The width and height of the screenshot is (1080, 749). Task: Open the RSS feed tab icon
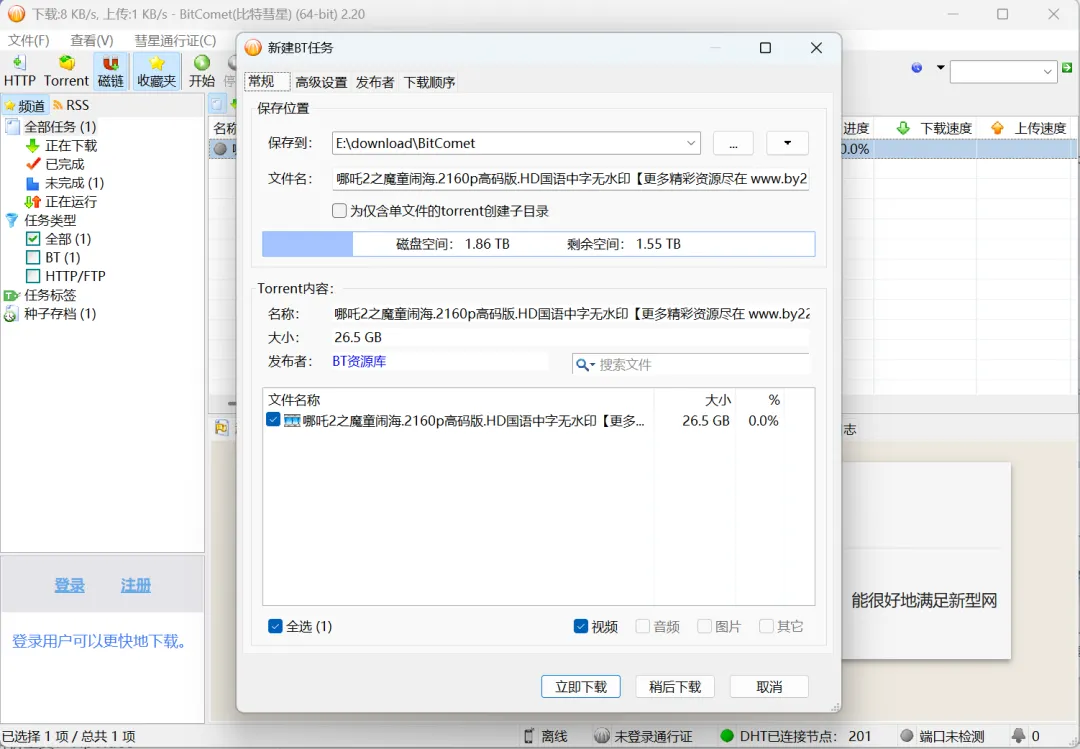(x=58, y=105)
